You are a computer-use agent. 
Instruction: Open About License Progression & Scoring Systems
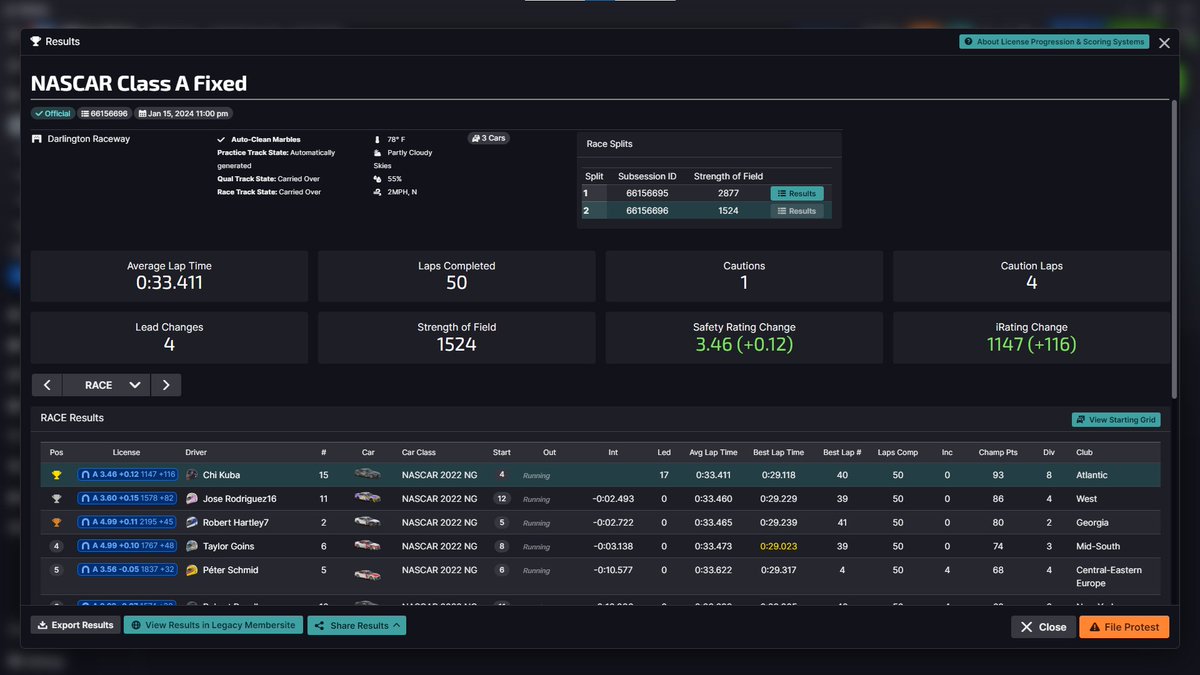[1053, 42]
